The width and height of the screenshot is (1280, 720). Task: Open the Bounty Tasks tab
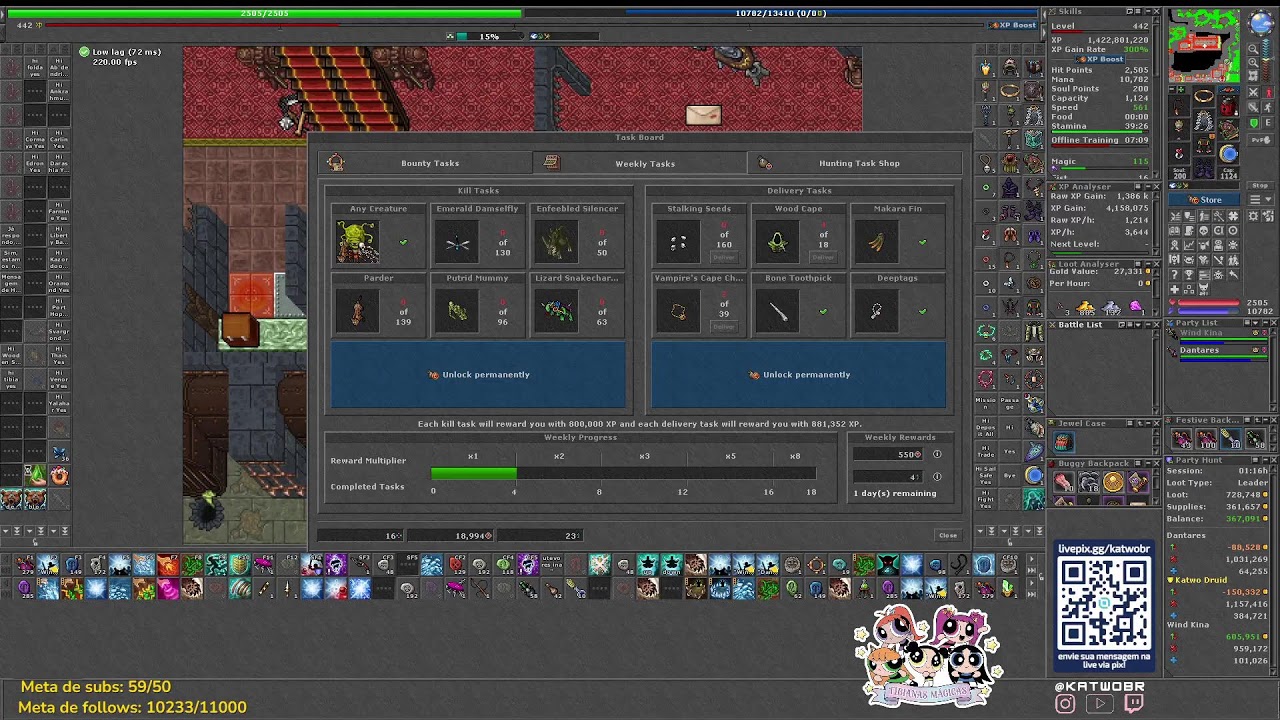pyautogui.click(x=425, y=163)
